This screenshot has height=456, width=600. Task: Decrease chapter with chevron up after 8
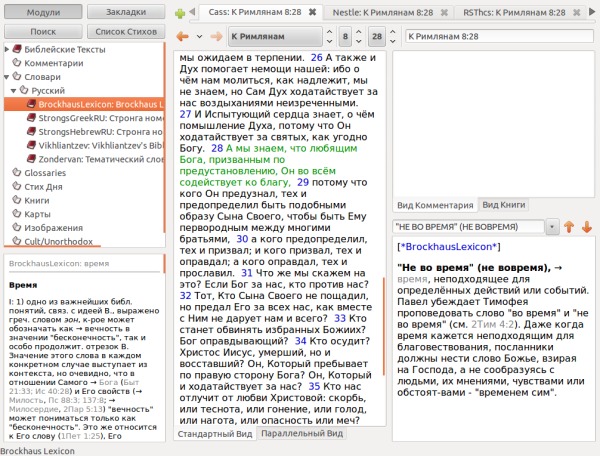(x=359, y=31)
